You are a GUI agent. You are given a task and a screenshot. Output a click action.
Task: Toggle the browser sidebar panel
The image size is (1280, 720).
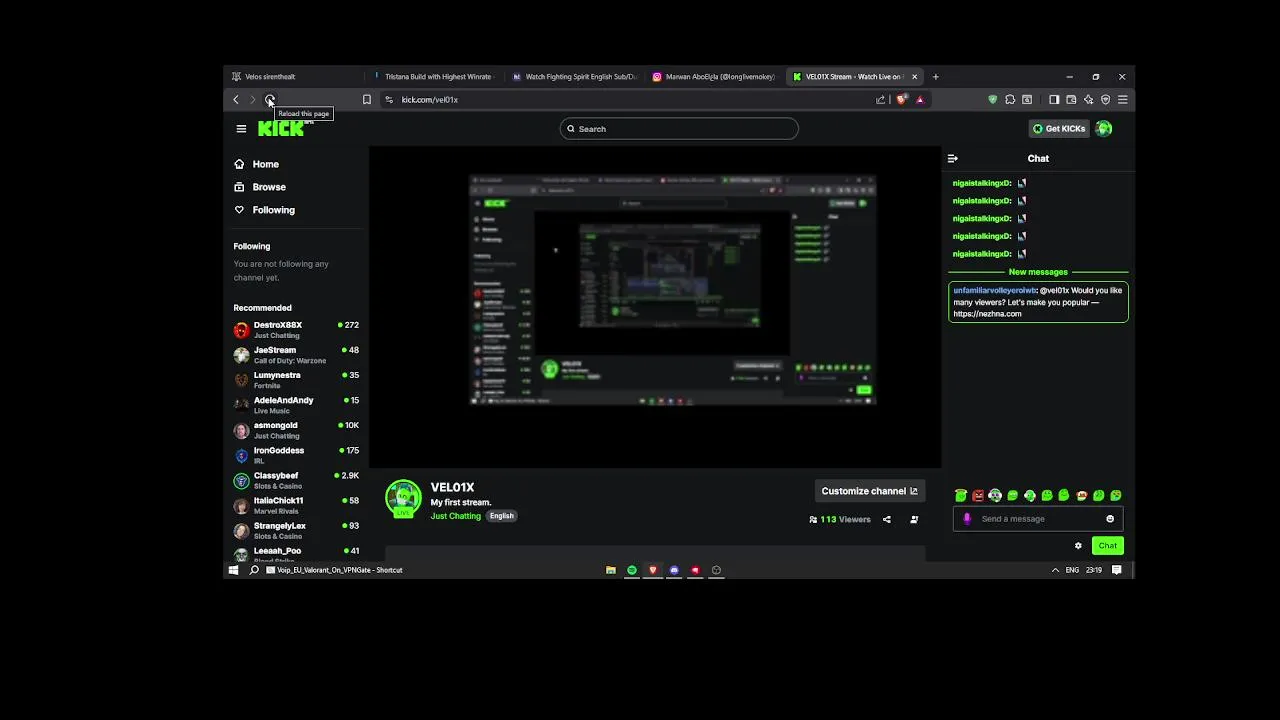tap(1054, 99)
